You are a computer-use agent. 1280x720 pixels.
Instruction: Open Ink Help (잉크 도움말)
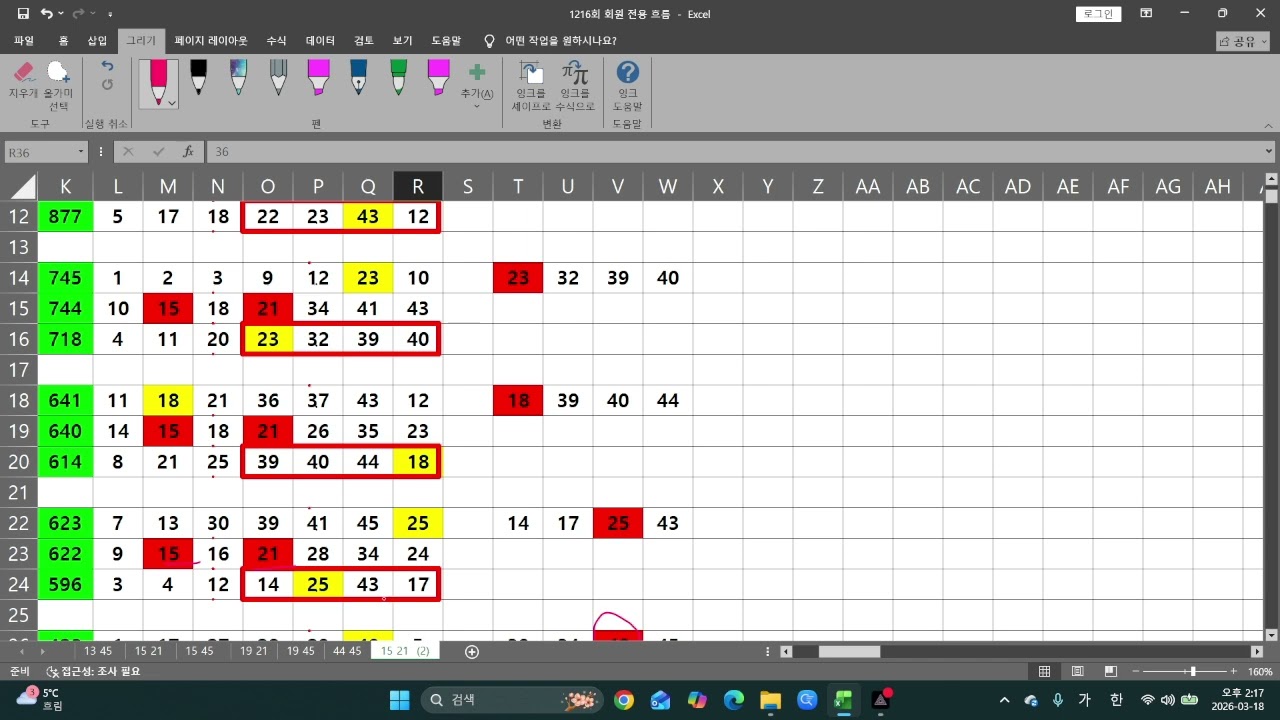point(628,85)
